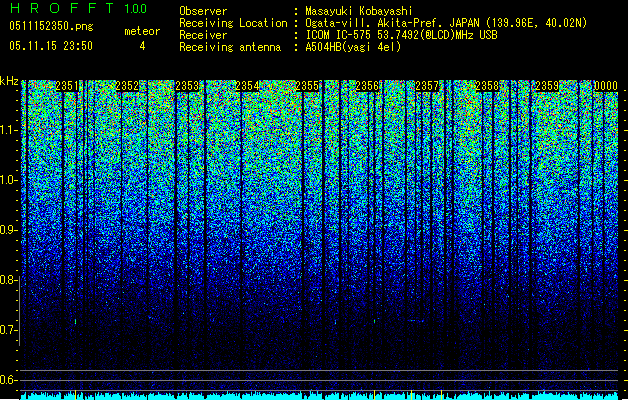
Task: Click the 1.0 frequency axis label
Action: pos(7,180)
